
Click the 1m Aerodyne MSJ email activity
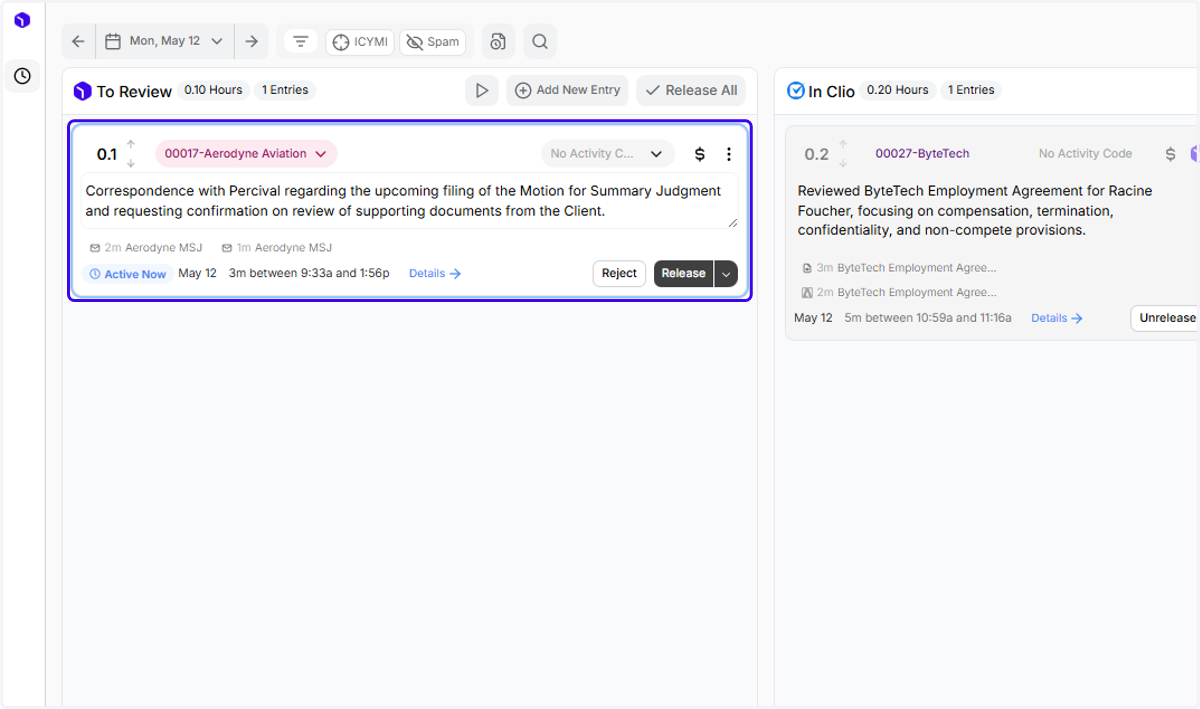pyautogui.click(x=277, y=247)
